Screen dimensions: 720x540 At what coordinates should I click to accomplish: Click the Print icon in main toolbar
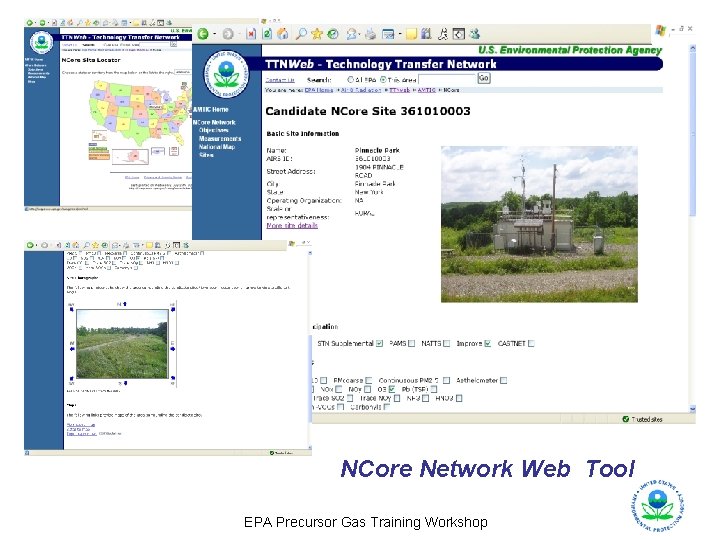point(370,34)
